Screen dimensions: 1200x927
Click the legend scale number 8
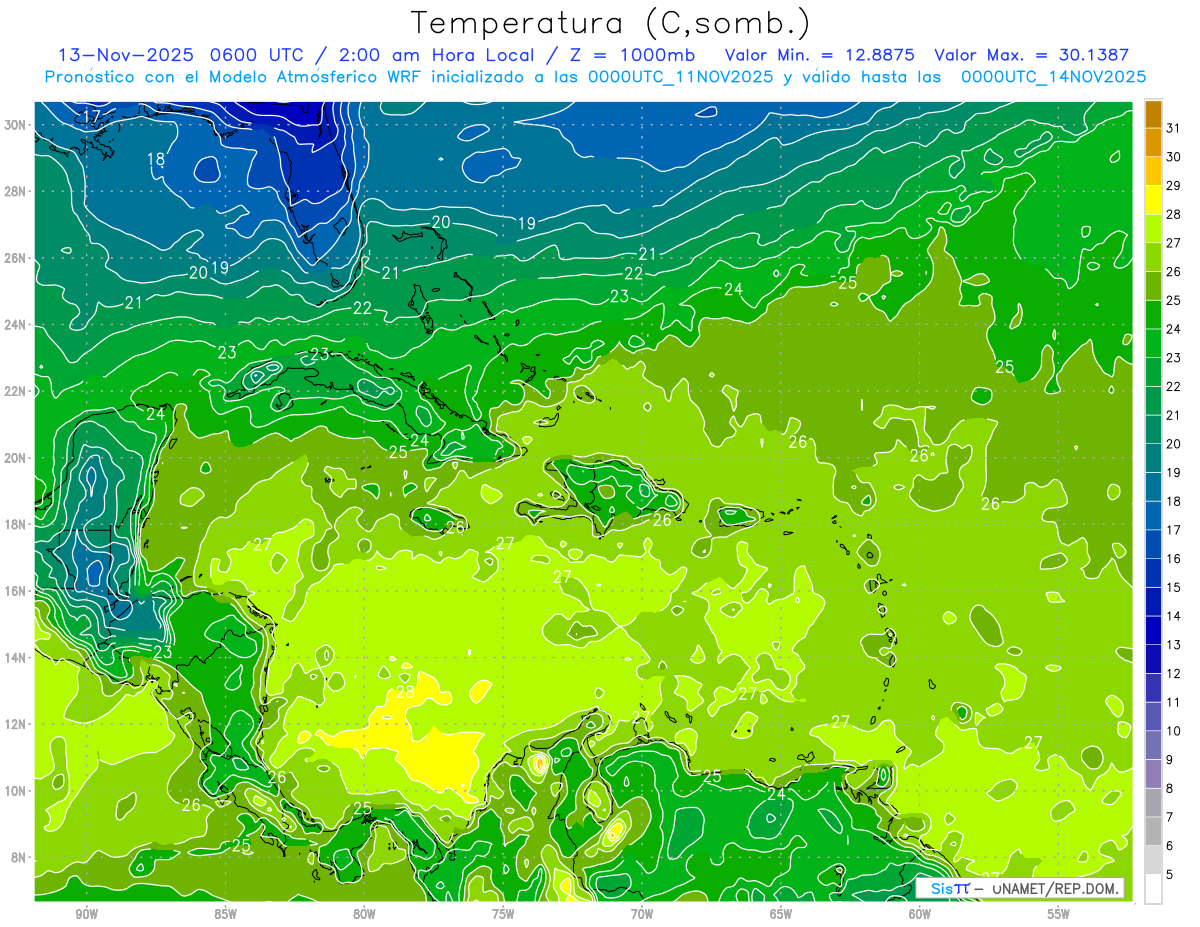(1170, 789)
